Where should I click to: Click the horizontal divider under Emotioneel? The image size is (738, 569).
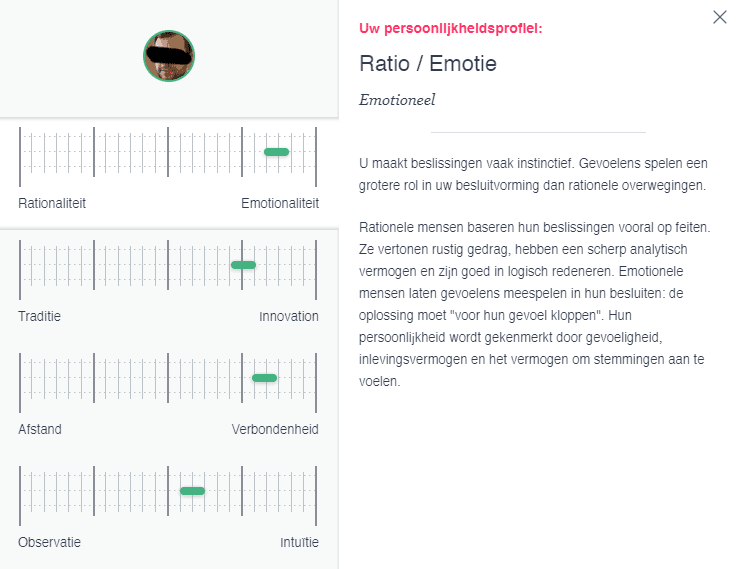pos(538,132)
